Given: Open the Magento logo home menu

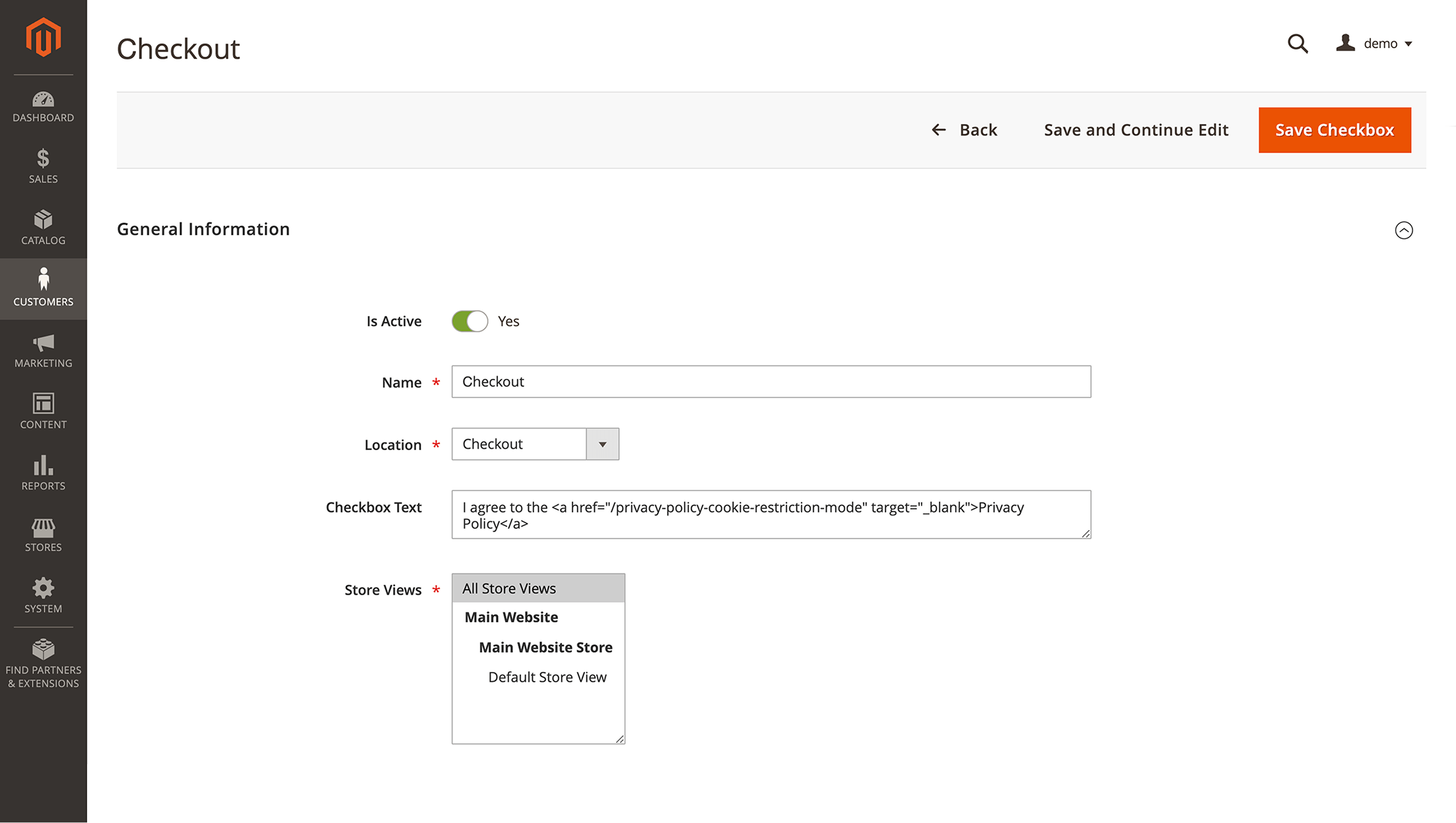Looking at the screenshot, I should 43,37.
